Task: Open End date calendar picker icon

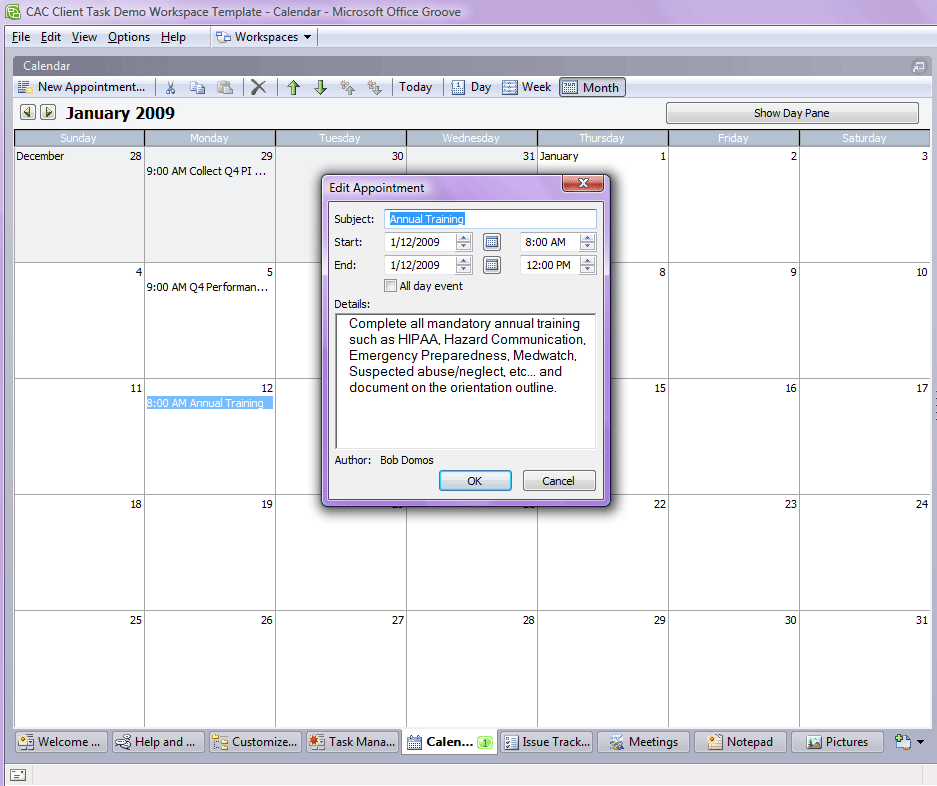Action: click(492, 265)
